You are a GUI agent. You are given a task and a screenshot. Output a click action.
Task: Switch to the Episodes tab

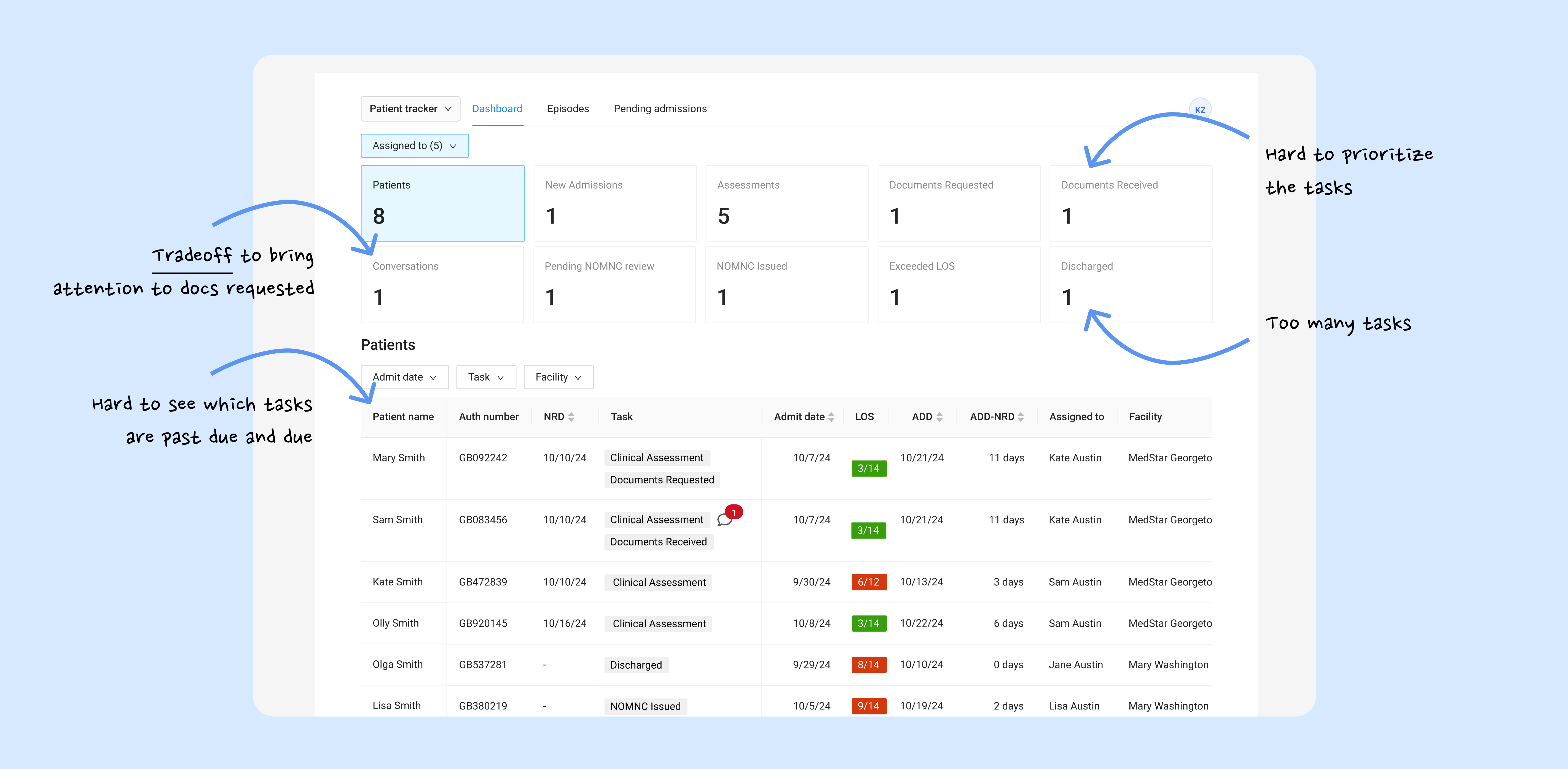pyautogui.click(x=567, y=108)
